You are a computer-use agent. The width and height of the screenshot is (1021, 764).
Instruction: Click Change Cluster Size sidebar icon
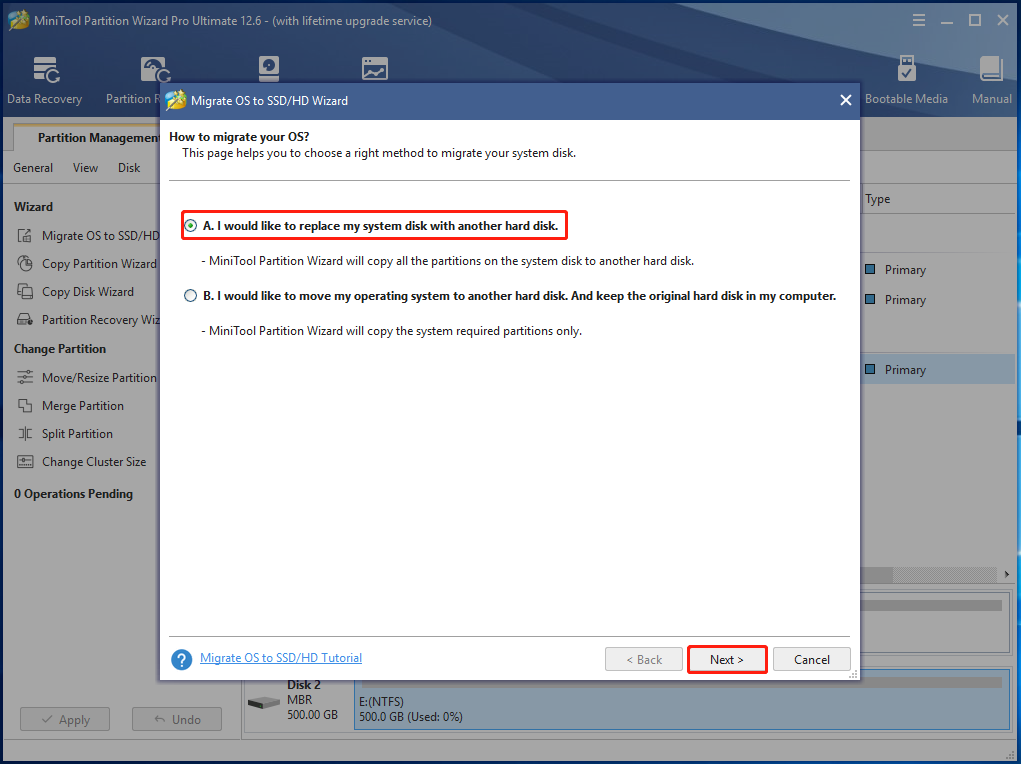[x=25, y=461]
